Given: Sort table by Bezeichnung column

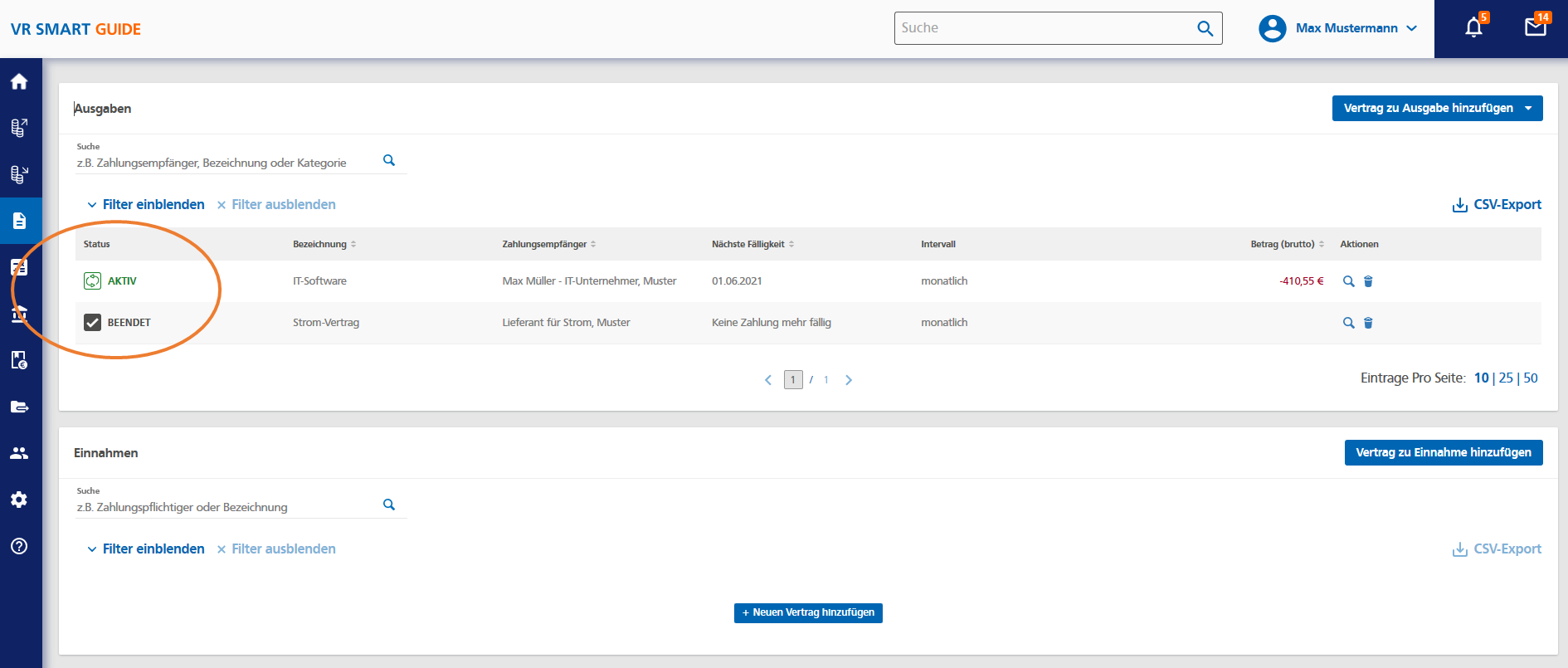Looking at the screenshot, I should tap(324, 244).
